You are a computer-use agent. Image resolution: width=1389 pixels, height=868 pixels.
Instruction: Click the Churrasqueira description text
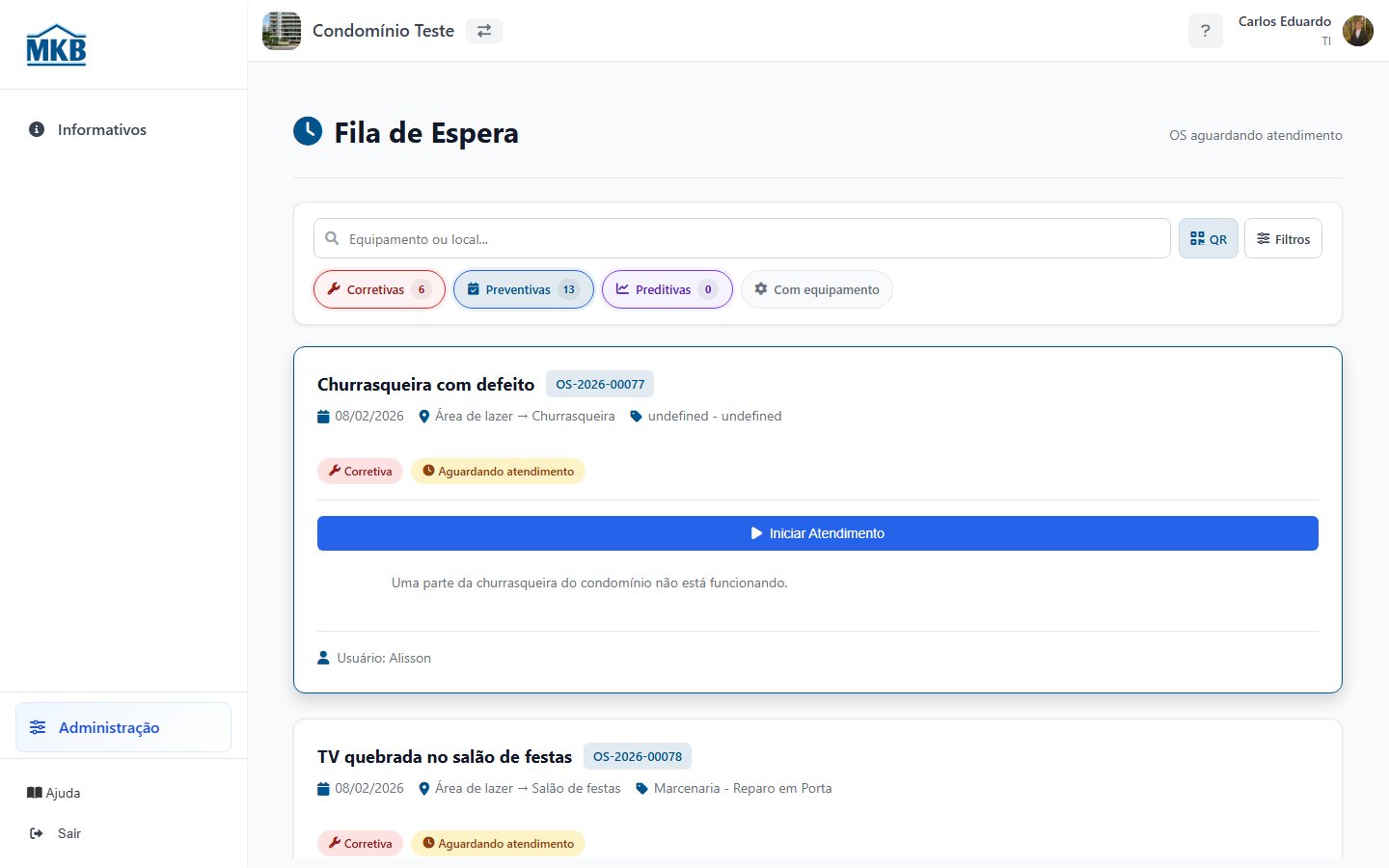click(589, 583)
